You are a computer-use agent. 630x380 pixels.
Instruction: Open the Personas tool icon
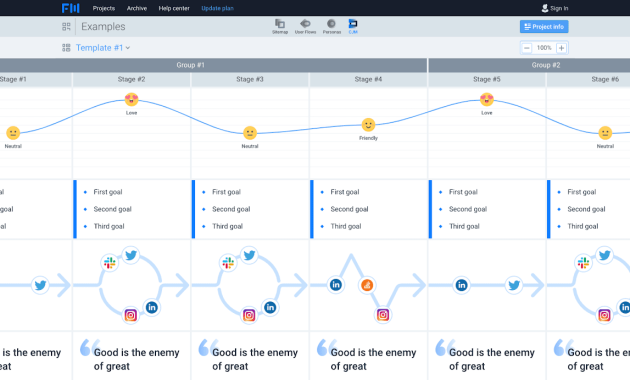(331, 26)
